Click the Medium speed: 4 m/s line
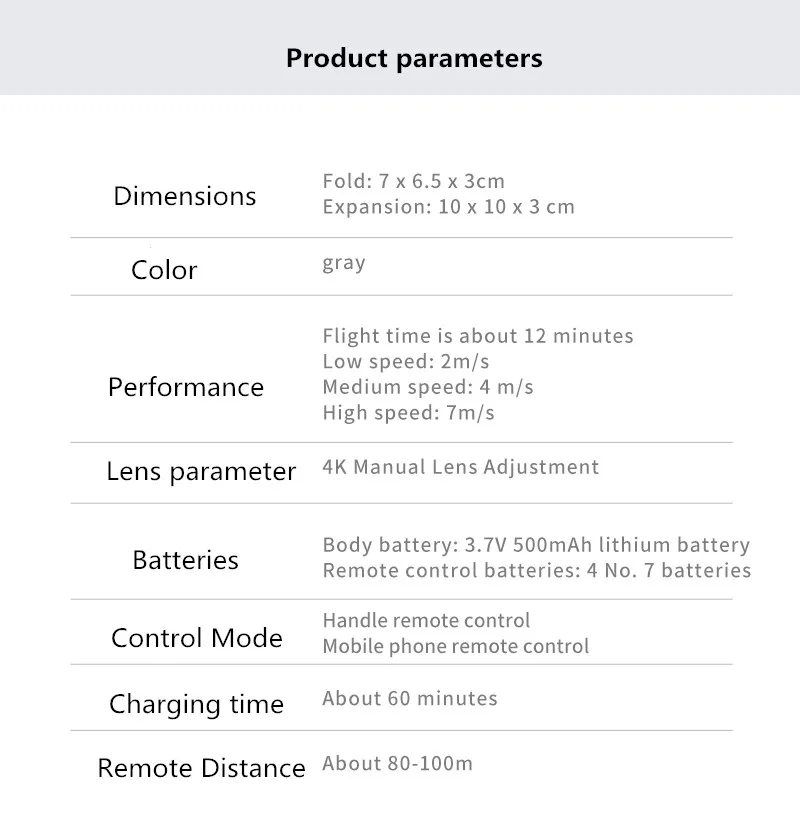The height and width of the screenshot is (837, 800). click(427, 387)
